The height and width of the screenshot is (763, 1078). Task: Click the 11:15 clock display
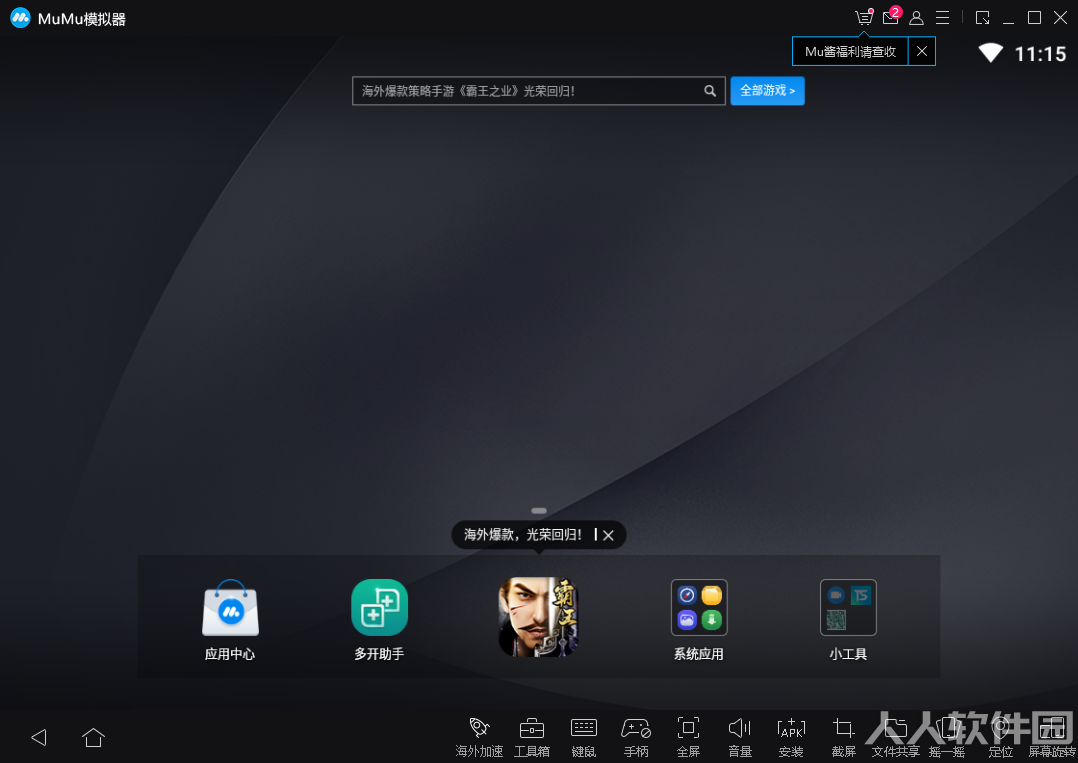click(1040, 54)
